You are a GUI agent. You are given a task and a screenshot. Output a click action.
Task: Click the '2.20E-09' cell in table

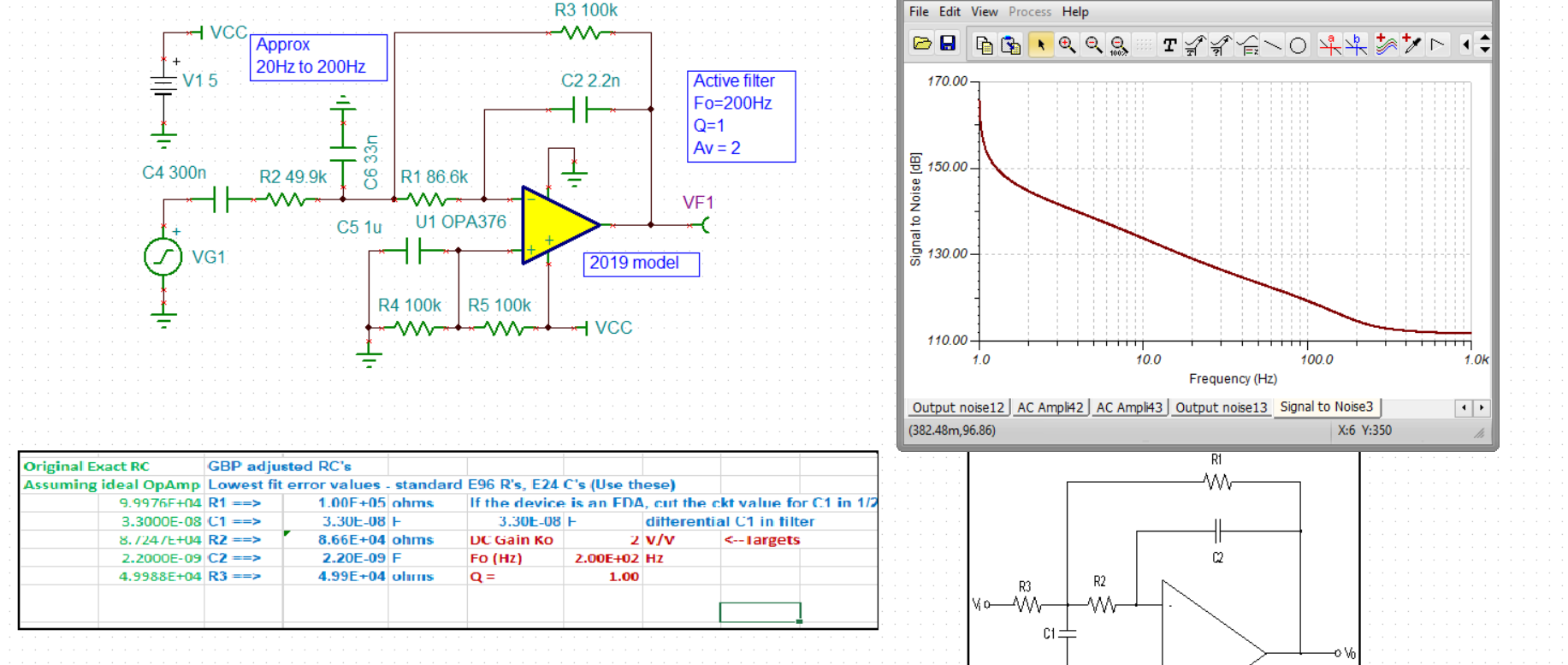coord(336,557)
